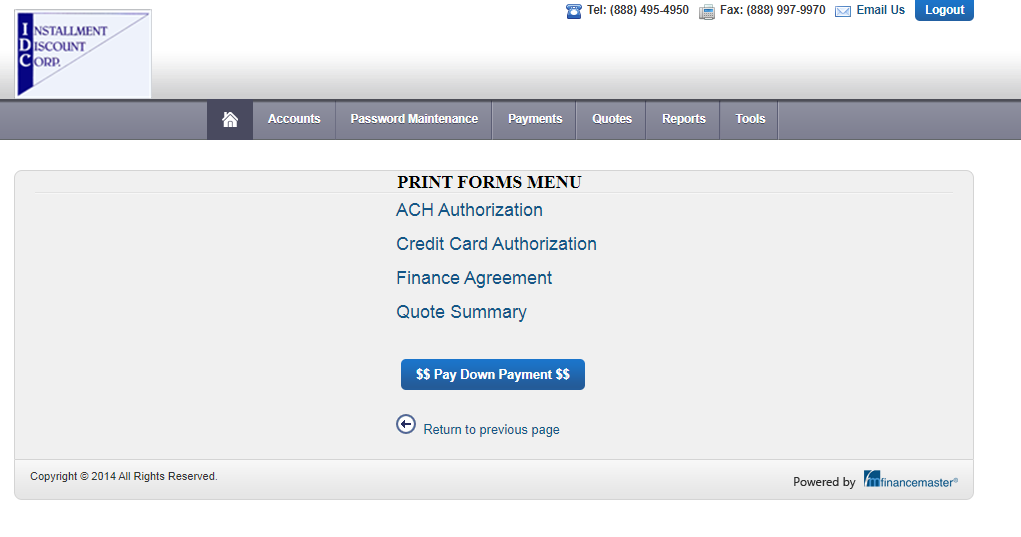This screenshot has height=537, width=1021.
Task: Click the Email Us link
Action: tap(880, 10)
